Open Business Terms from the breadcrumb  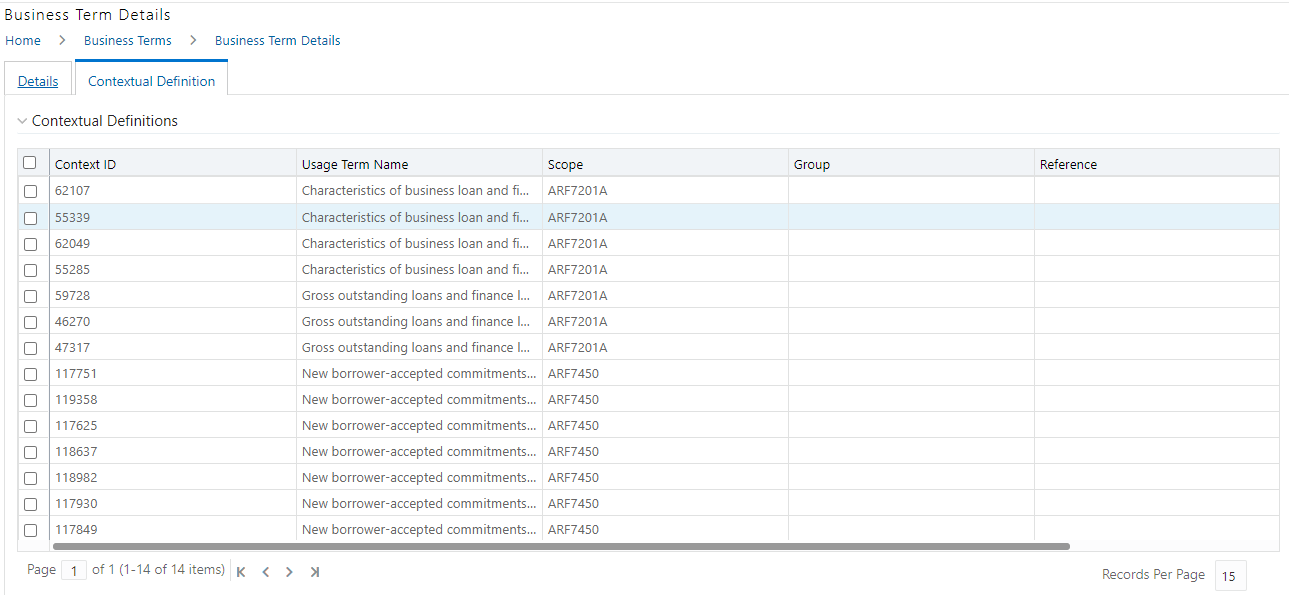click(x=127, y=40)
